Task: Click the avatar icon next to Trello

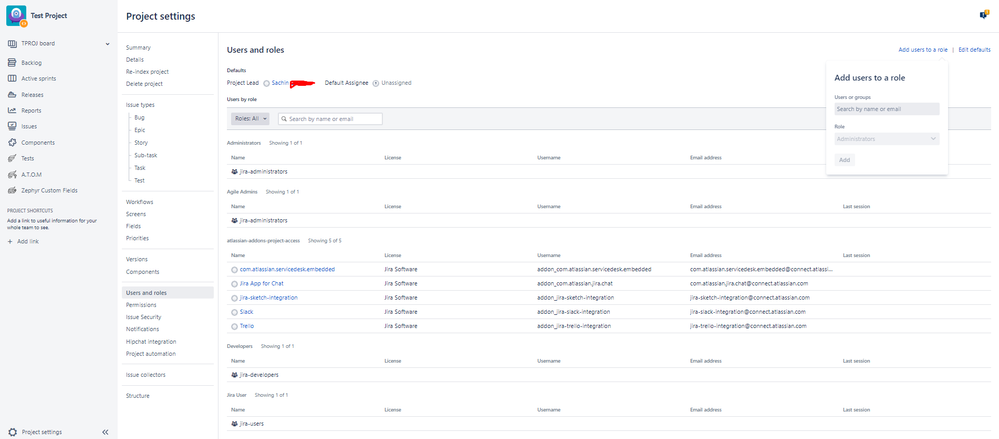Action: coord(234,326)
